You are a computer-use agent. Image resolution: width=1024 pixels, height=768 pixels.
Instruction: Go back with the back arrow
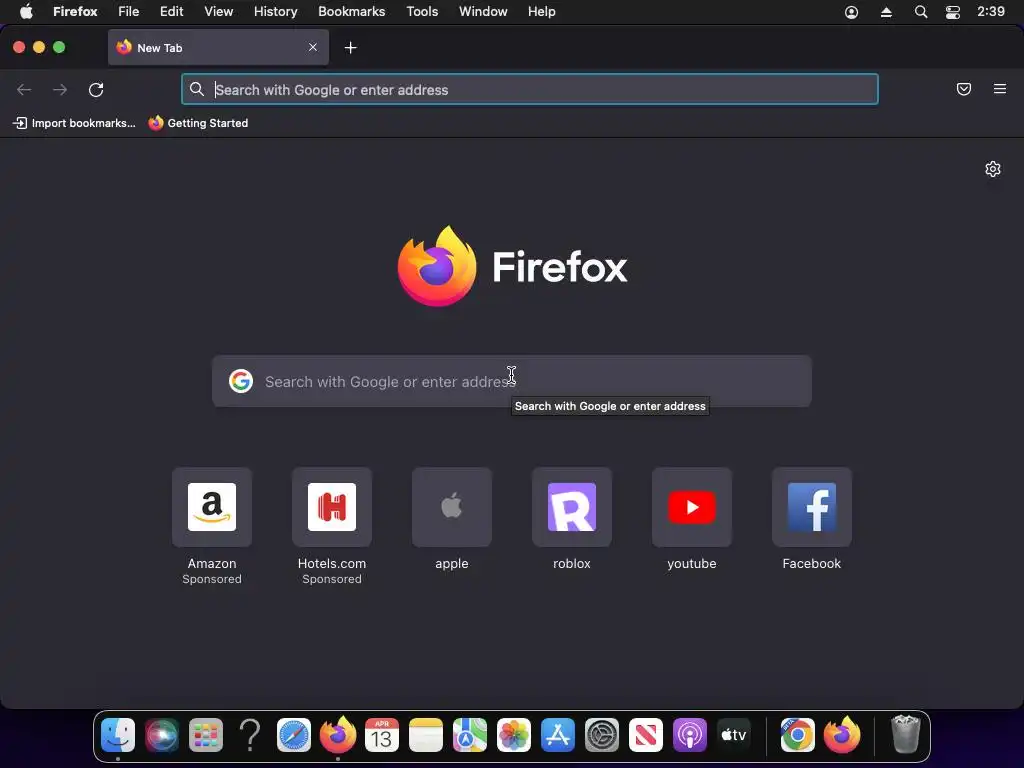pyautogui.click(x=24, y=89)
